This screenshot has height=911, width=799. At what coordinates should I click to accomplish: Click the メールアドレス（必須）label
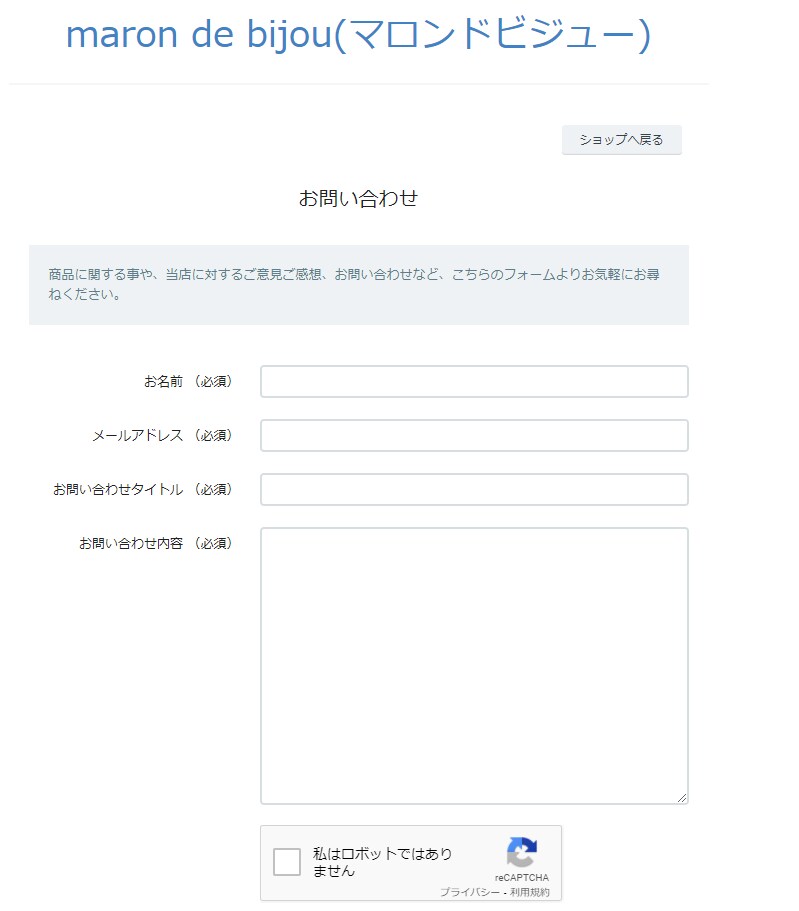pyautogui.click(x=162, y=435)
